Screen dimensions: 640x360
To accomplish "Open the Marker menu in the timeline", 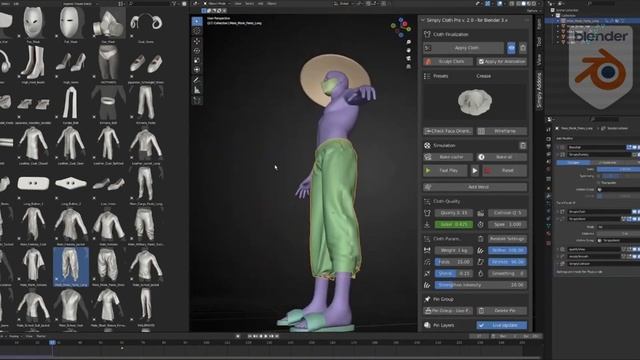I will pyautogui.click(x=41, y=336).
